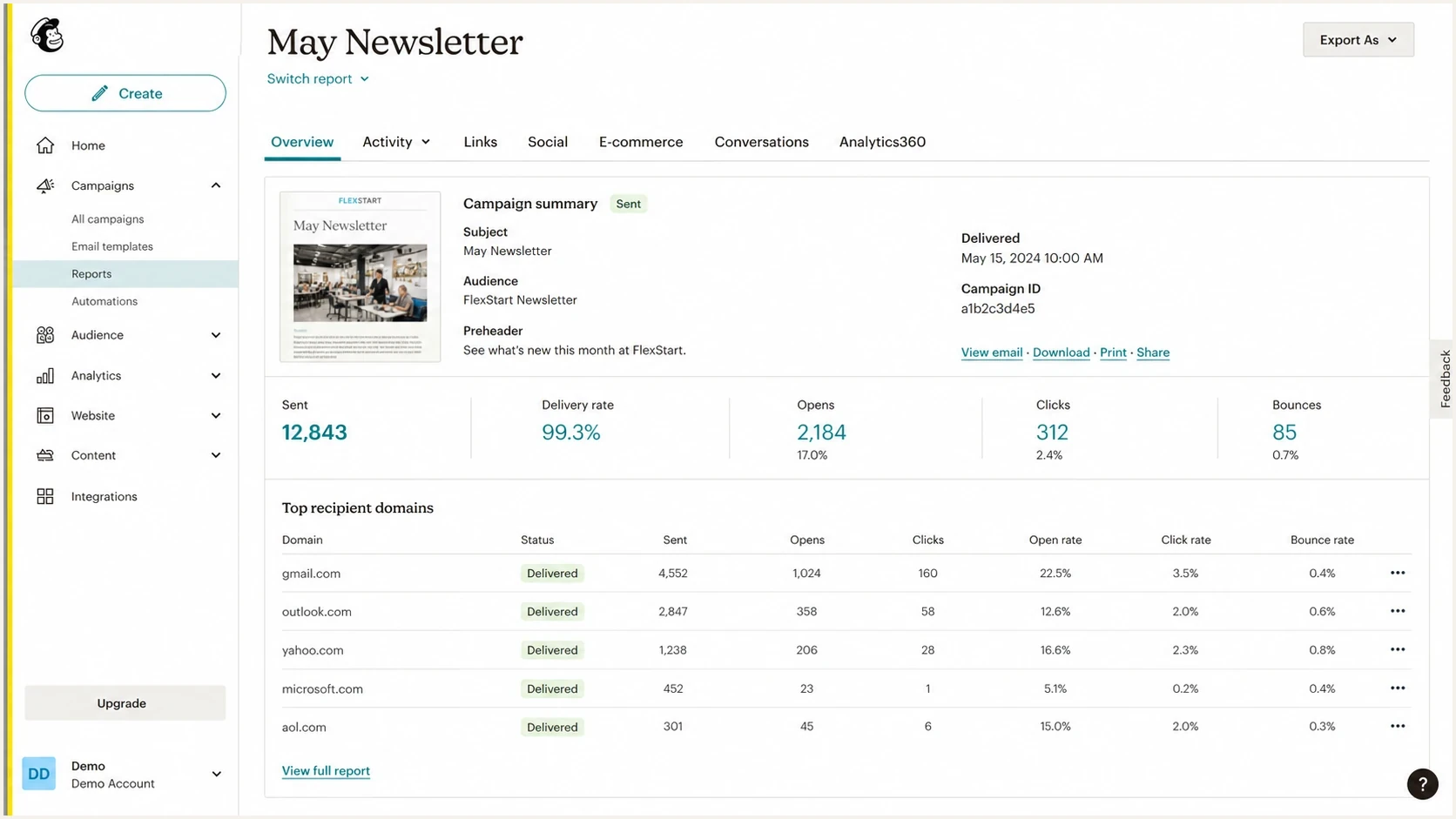Click the Bounces count 85
1456x819 pixels.
point(1284,433)
